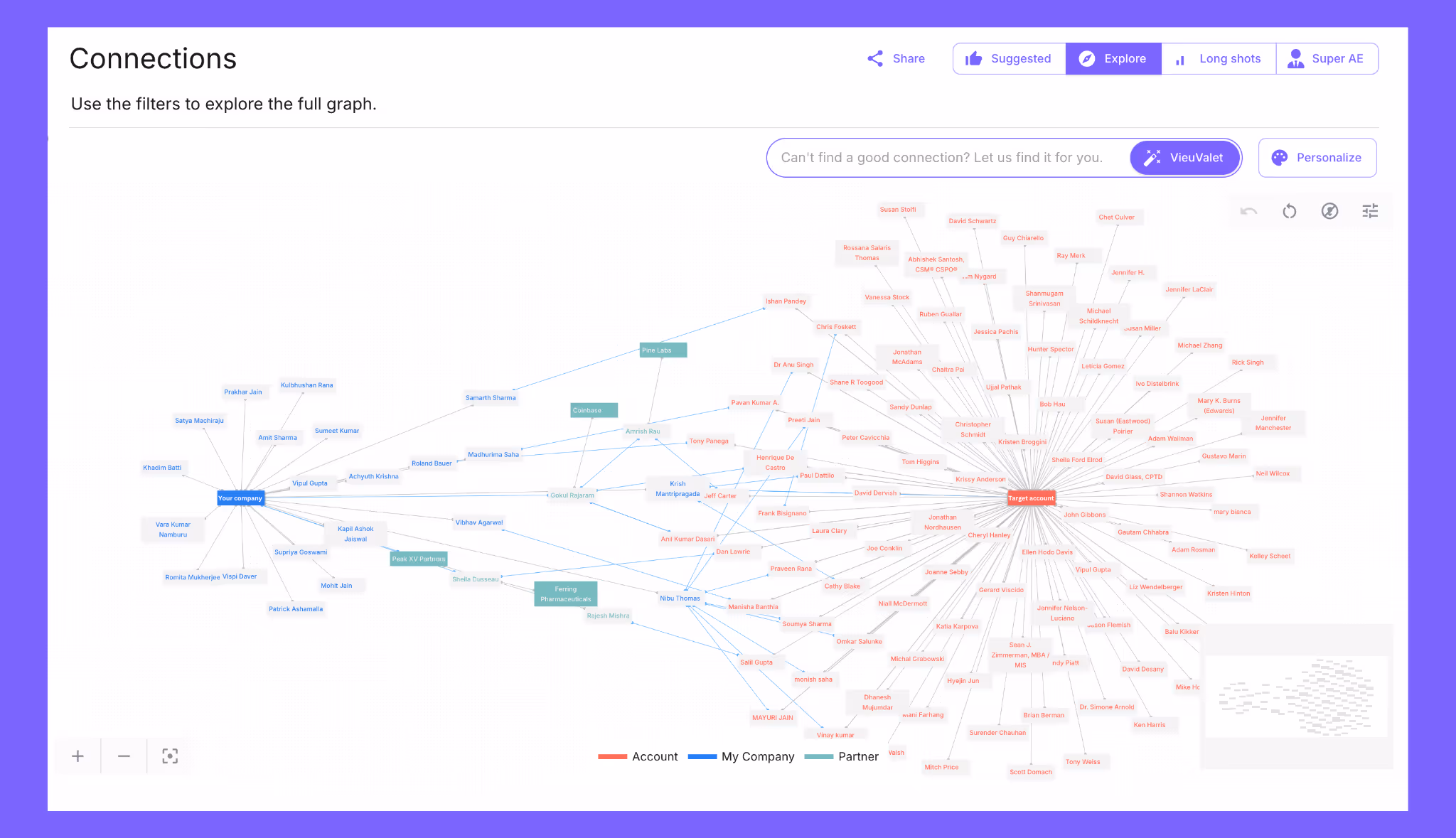The height and width of the screenshot is (838, 1456).
Task: Click the Personalize button
Action: point(1317,158)
